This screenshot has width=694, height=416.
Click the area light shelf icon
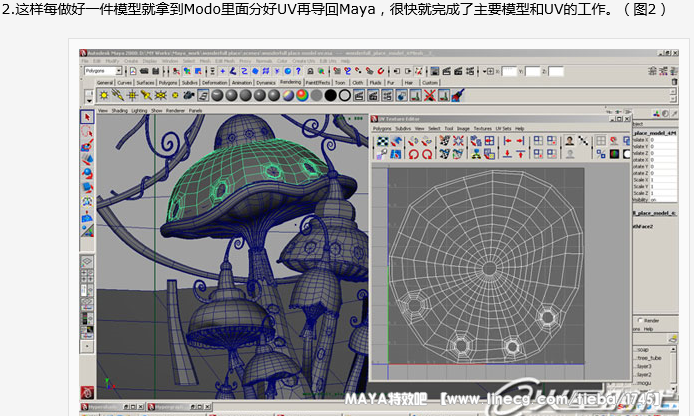(160, 95)
